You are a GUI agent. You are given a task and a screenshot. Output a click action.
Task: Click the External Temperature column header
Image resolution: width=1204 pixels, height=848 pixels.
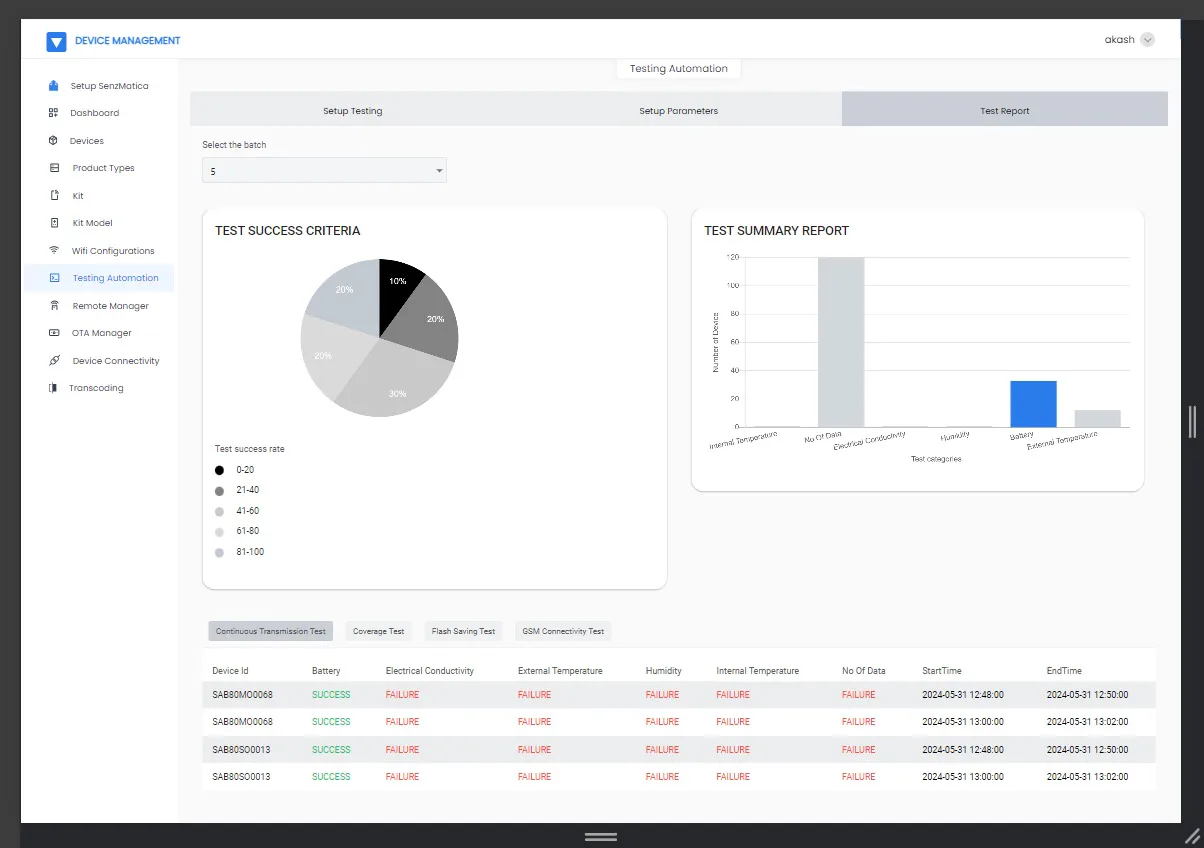coord(560,671)
